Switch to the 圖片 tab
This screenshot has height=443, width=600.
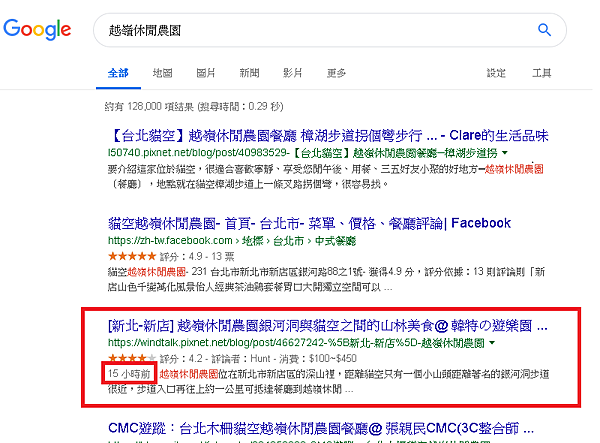[x=206, y=73]
